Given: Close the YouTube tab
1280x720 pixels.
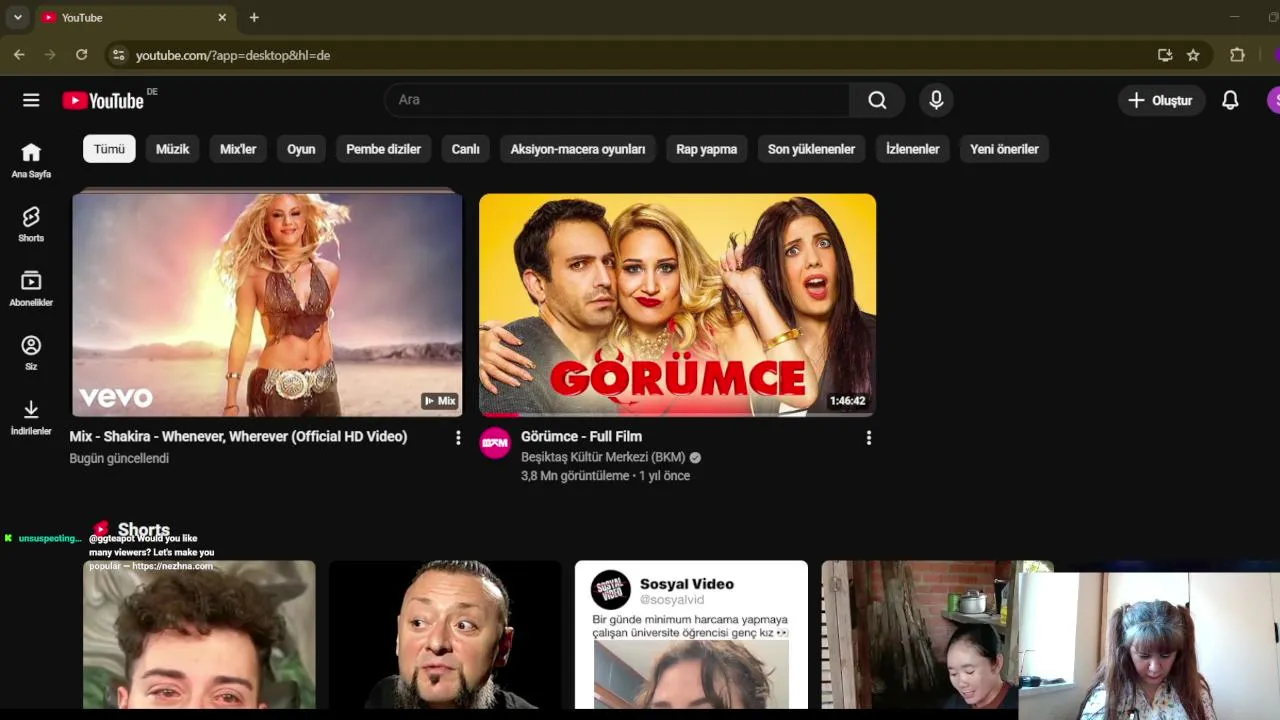Looking at the screenshot, I should coord(222,18).
